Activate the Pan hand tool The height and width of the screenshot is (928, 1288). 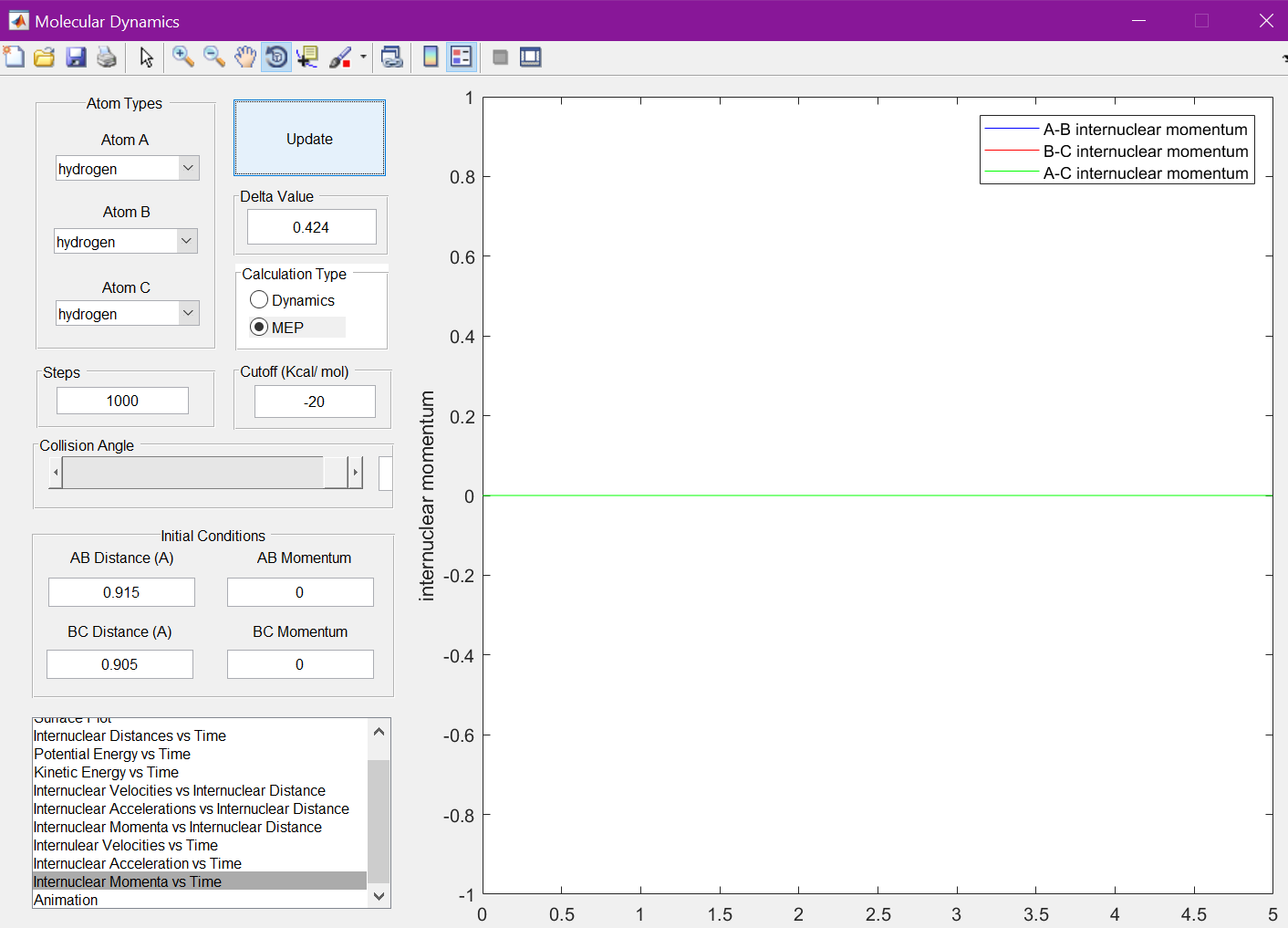(x=244, y=57)
